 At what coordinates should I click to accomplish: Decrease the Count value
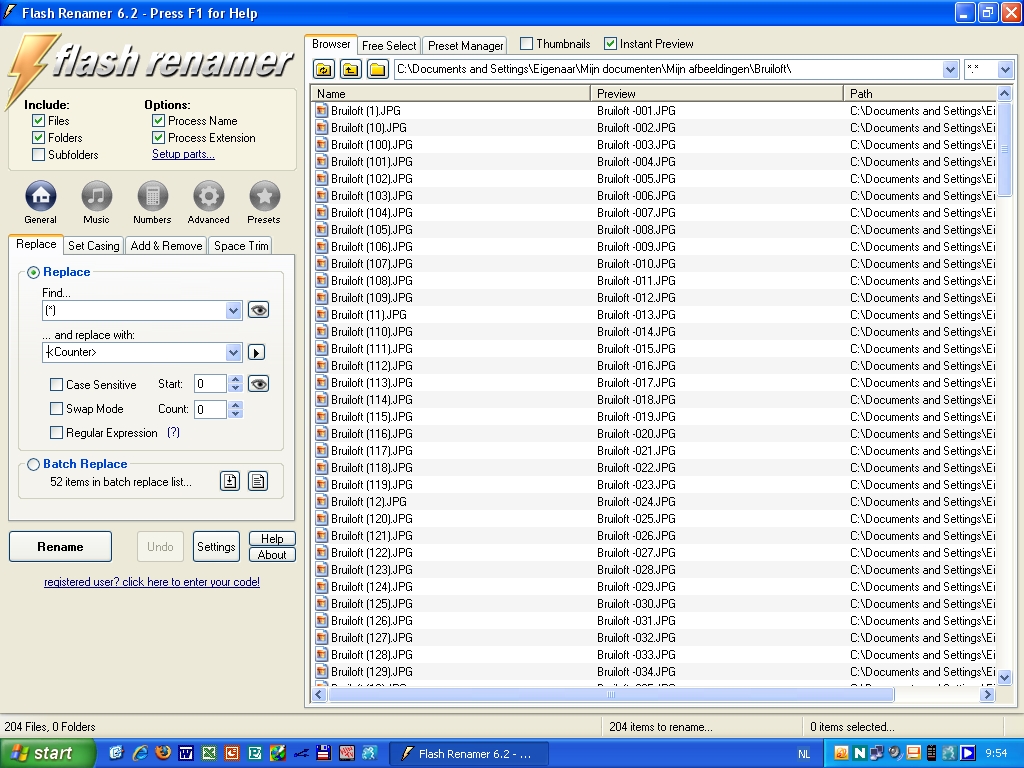point(236,414)
